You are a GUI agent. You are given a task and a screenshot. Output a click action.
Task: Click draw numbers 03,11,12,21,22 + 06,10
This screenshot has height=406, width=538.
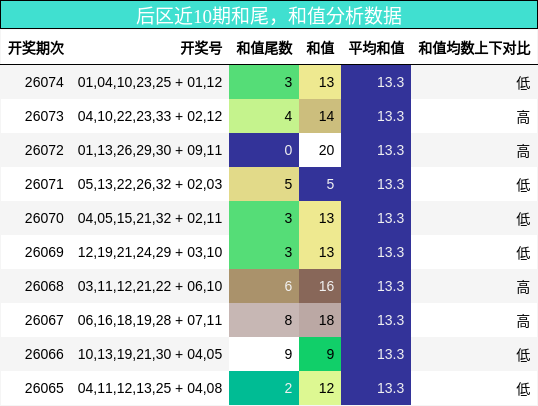(150, 286)
